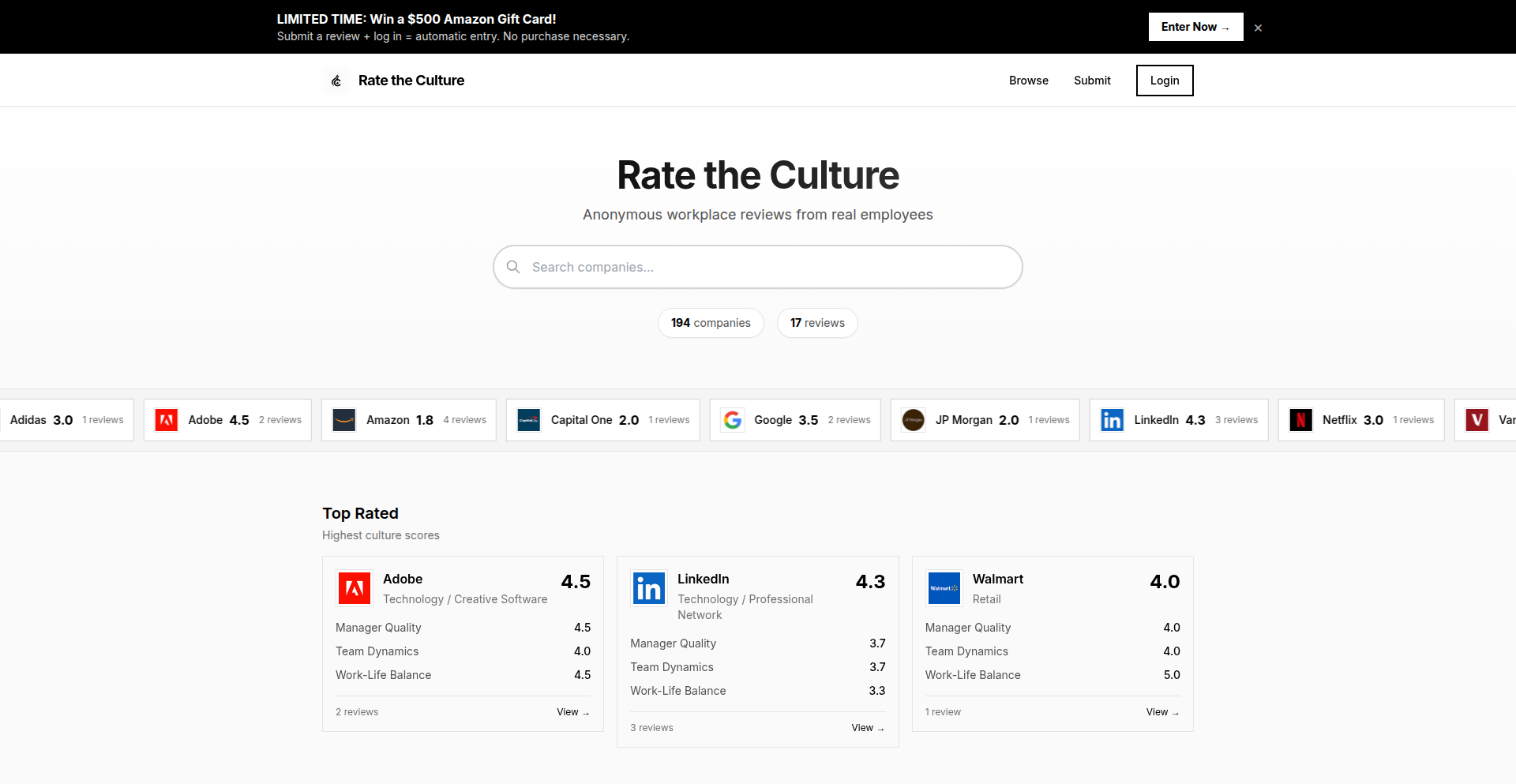This screenshot has height=784, width=1516.
Task: Click the 194 companies pill
Action: click(711, 323)
